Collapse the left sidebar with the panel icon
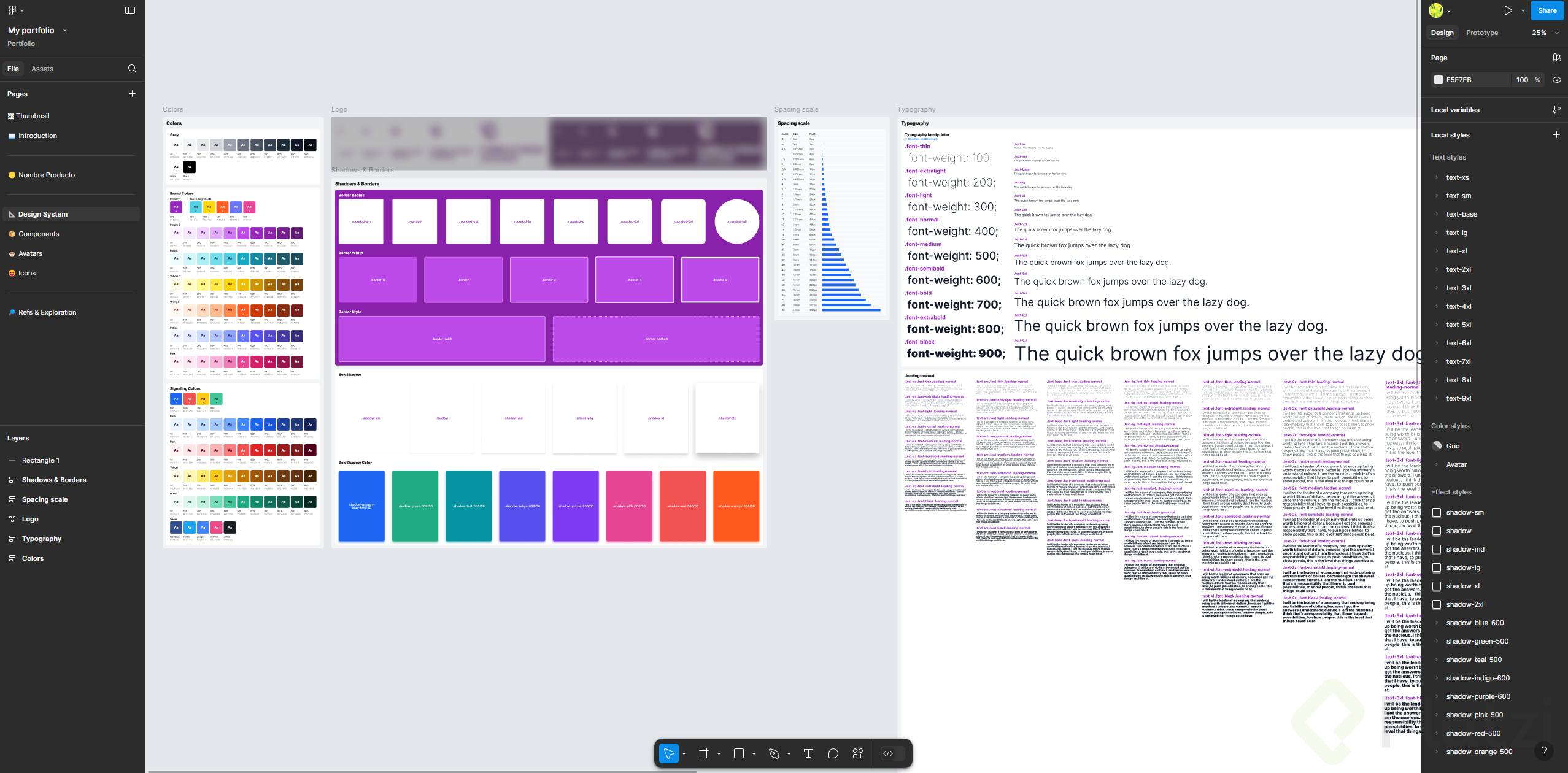 130,10
